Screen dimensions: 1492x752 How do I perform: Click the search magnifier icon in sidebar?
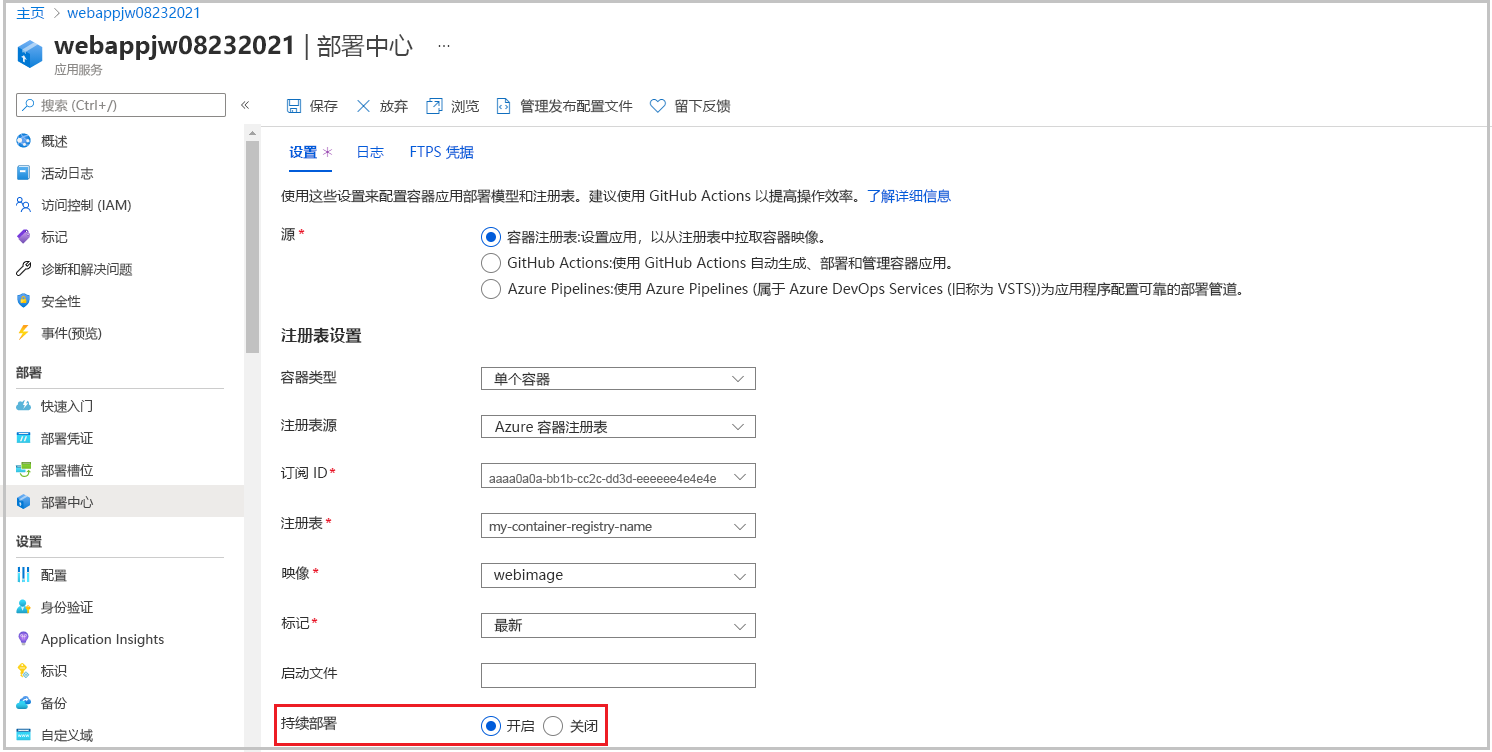tap(30, 105)
